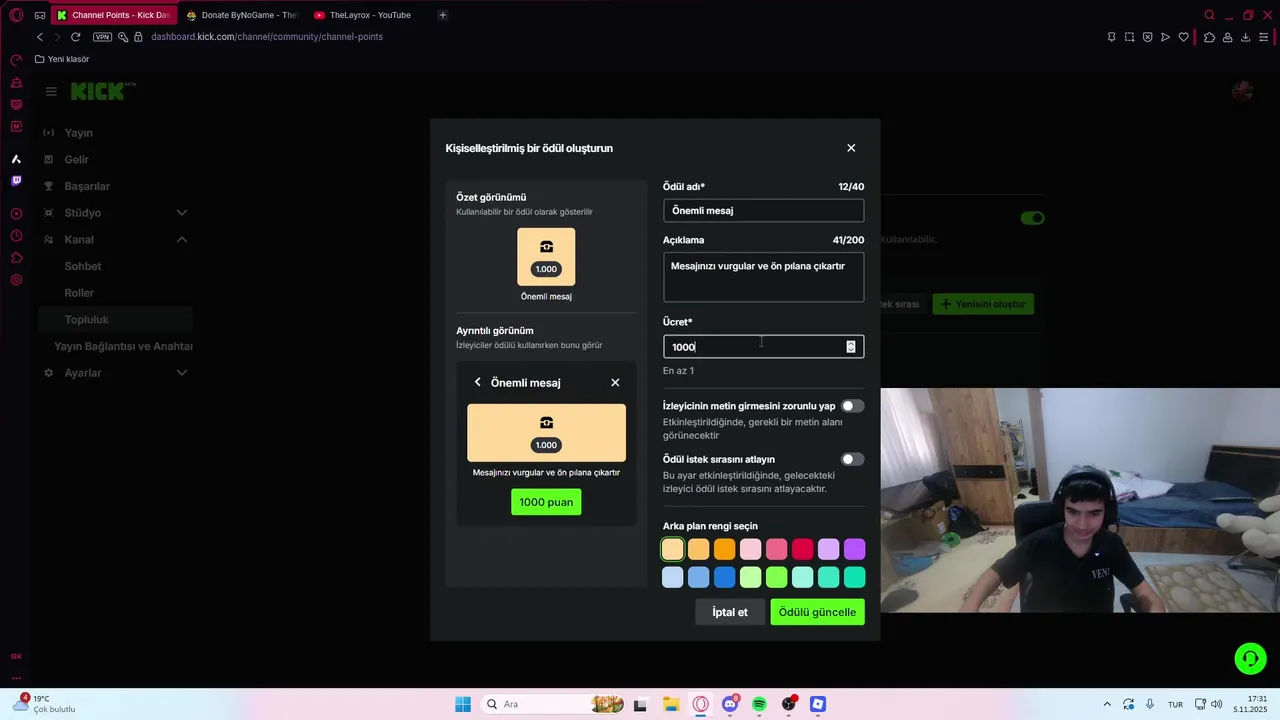Expand the Stüdyo sidebar section
Viewport: 1280px width, 720px height.
pos(182,213)
